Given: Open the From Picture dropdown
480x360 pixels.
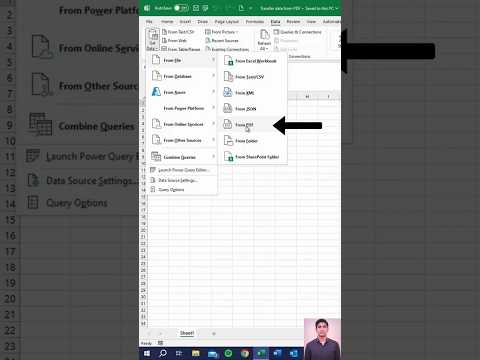Looking at the screenshot, I should point(222,32).
